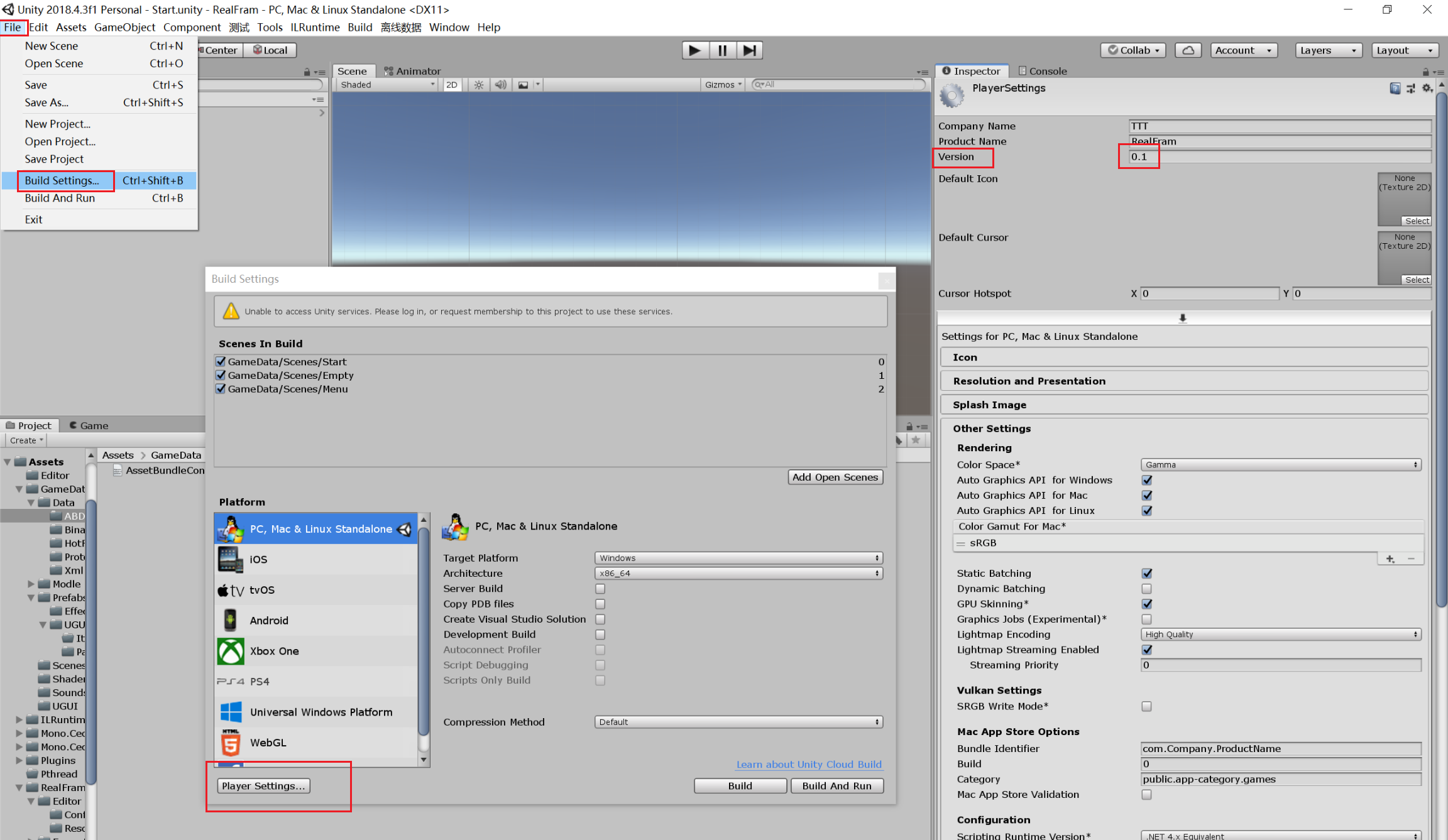1448x840 pixels.
Task: Click the Build button
Action: [740, 786]
